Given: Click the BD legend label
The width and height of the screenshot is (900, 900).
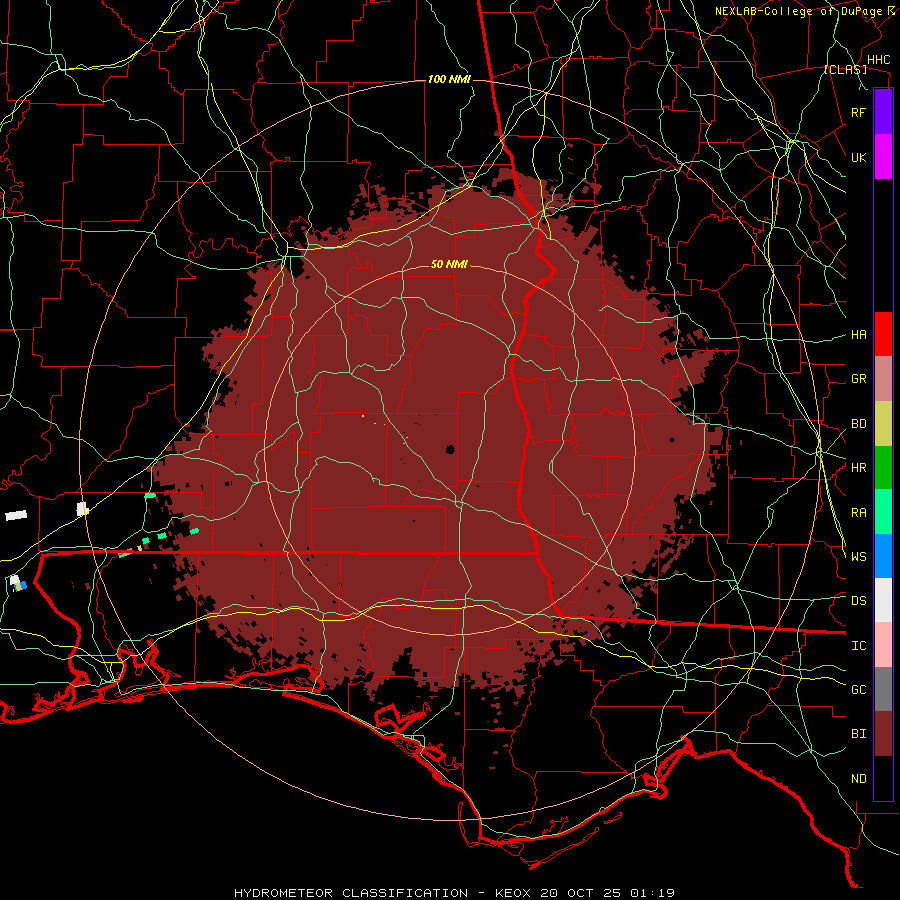Looking at the screenshot, I should pyautogui.click(x=859, y=424).
